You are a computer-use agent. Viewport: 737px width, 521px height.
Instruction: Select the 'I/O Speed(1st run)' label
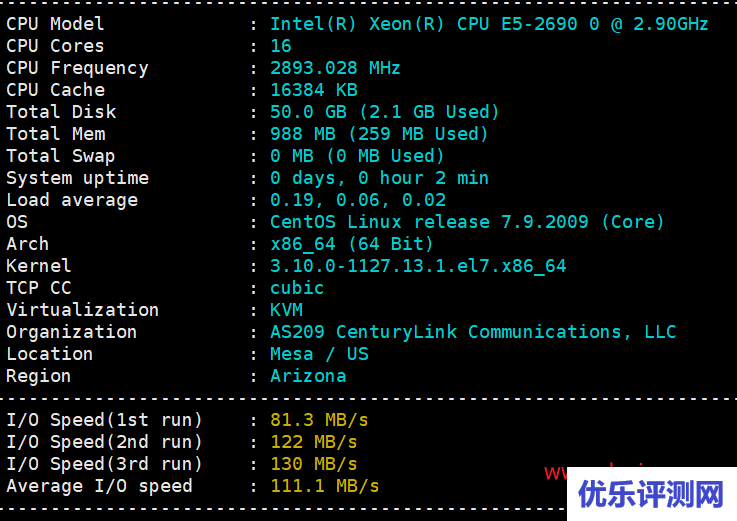104,420
